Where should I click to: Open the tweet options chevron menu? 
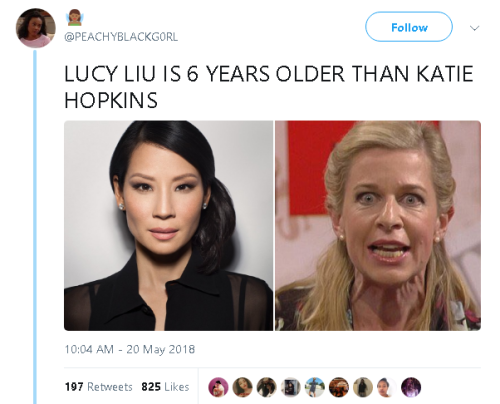click(x=474, y=28)
